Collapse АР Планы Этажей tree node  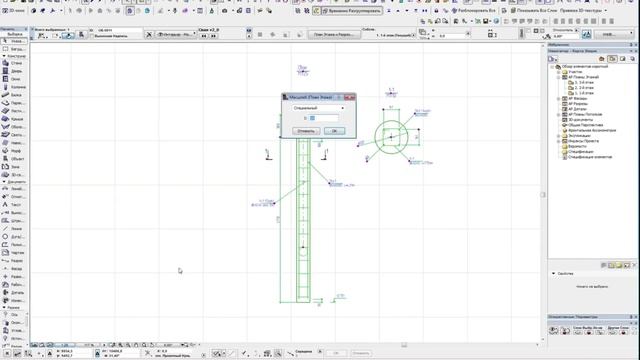[x=559, y=77]
